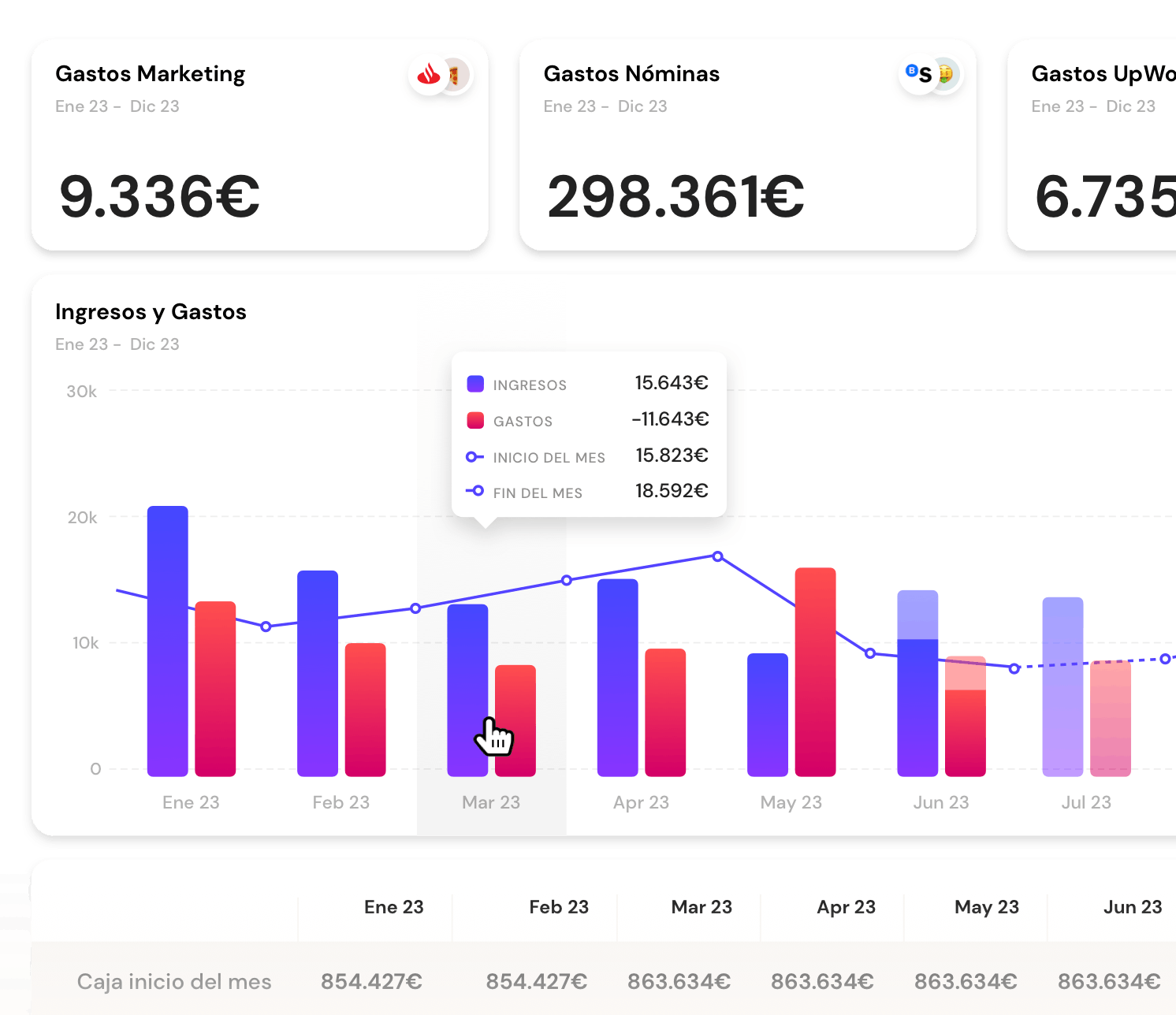The width and height of the screenshot is (1176, 1015).
Task: Click the circle data point above Jun 23
Action: tap(869, 654)
